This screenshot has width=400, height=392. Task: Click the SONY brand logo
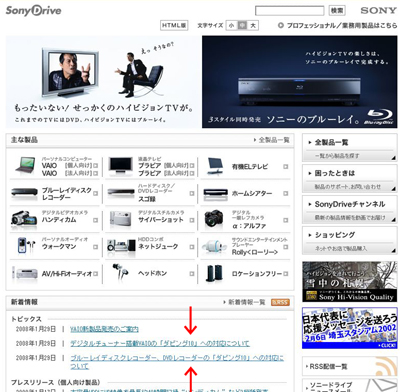pos(378,11)
